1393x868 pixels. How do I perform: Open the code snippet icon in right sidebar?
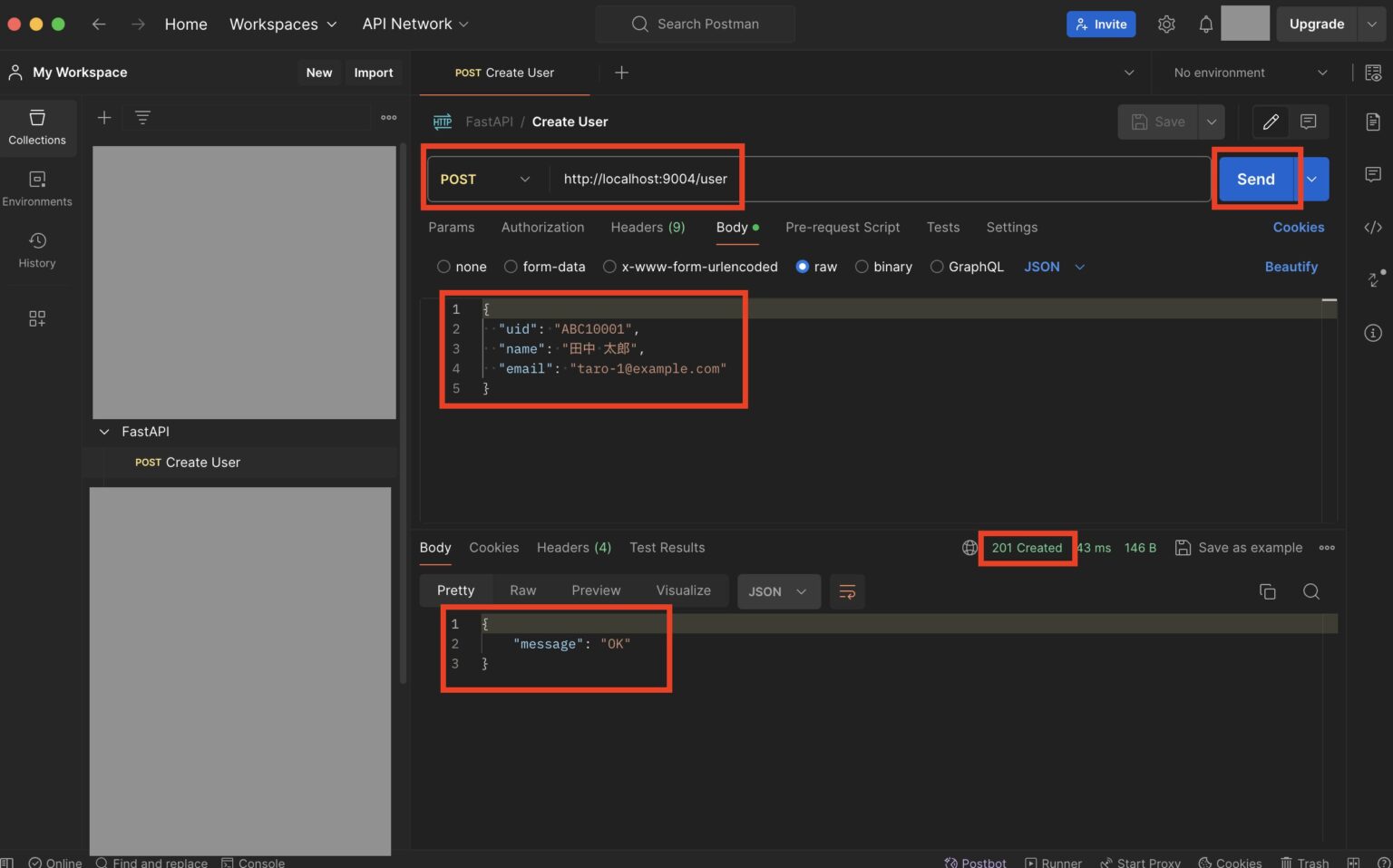[x=1372, y=227]
